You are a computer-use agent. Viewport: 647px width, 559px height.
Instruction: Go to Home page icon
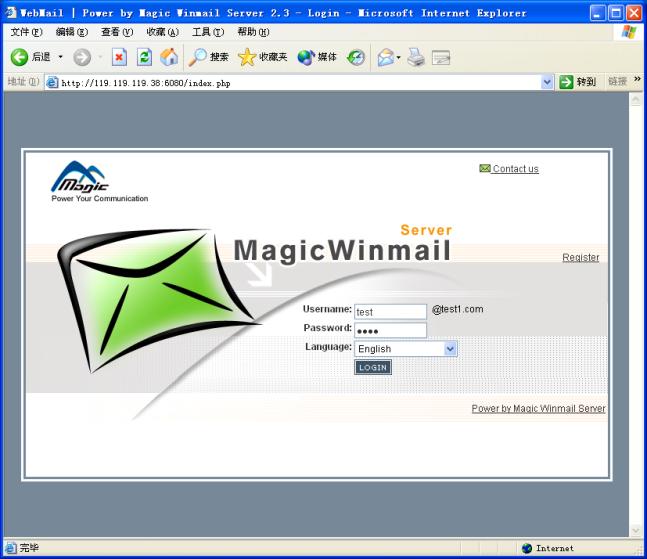169,57
